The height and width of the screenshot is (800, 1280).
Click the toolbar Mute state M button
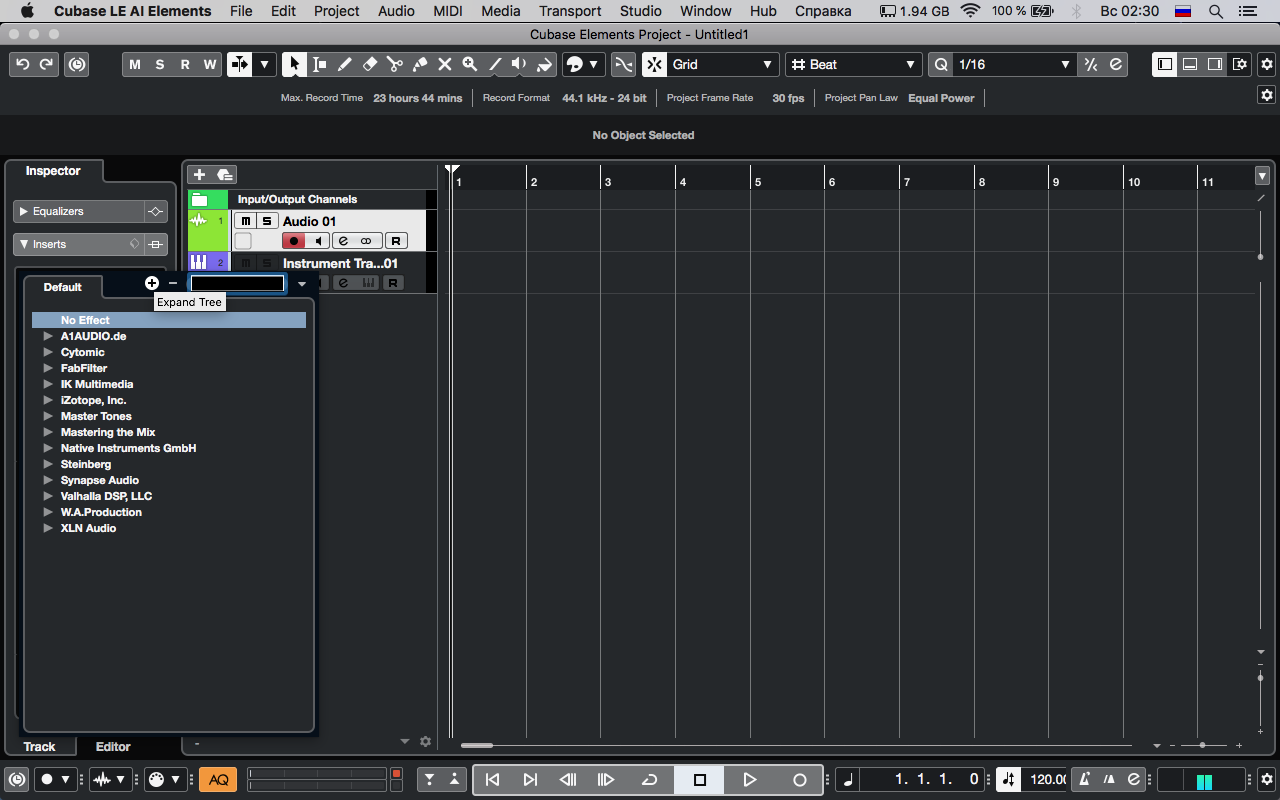click(134, 64)
